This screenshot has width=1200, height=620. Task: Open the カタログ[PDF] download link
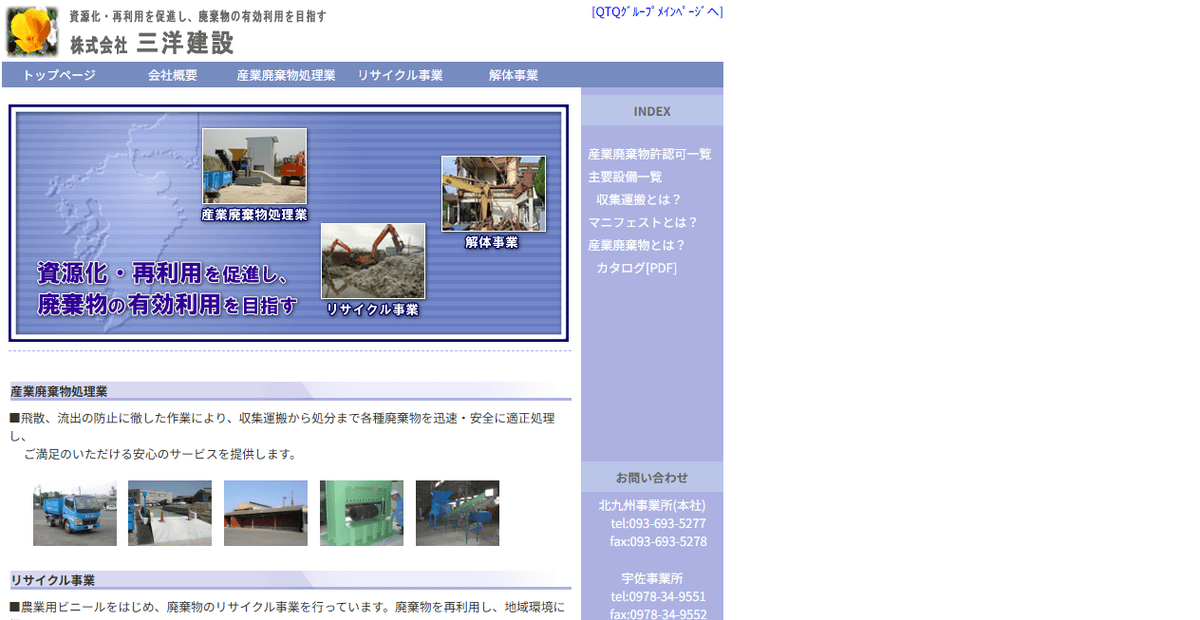[x=636, y=268]
